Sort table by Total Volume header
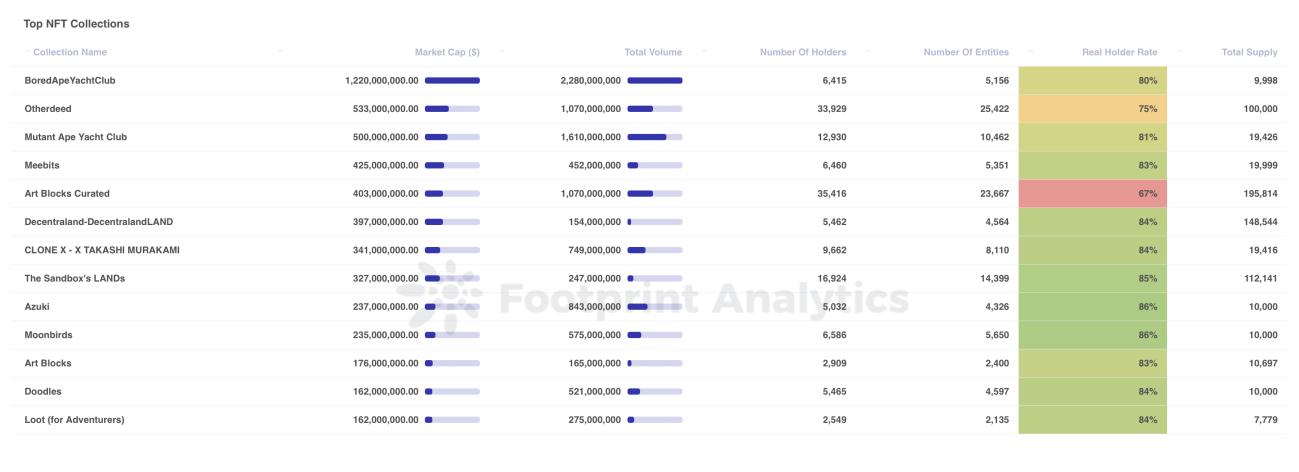 pos(652,52)
